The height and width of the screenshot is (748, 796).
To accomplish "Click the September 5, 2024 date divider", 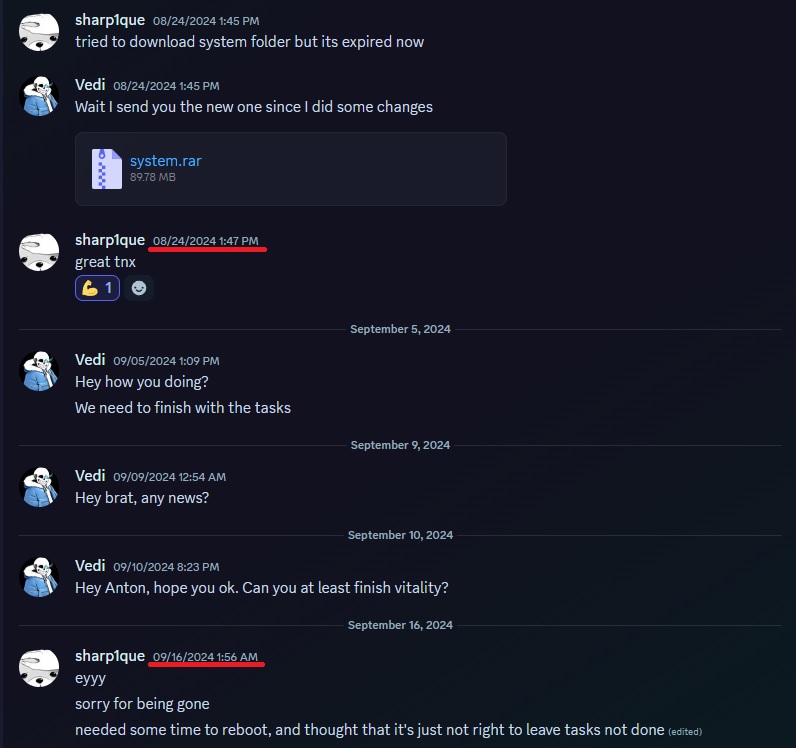I will [x=400, y=329].
